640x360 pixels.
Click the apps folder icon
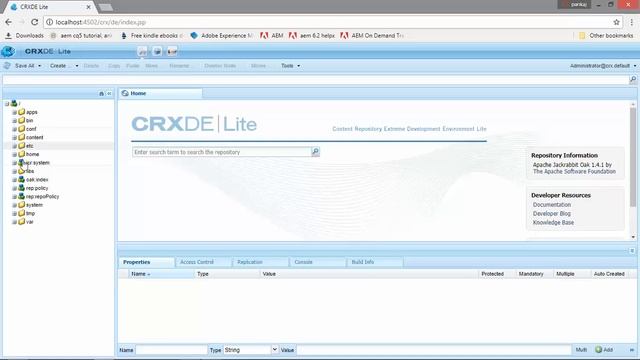(x=22, y=112)
